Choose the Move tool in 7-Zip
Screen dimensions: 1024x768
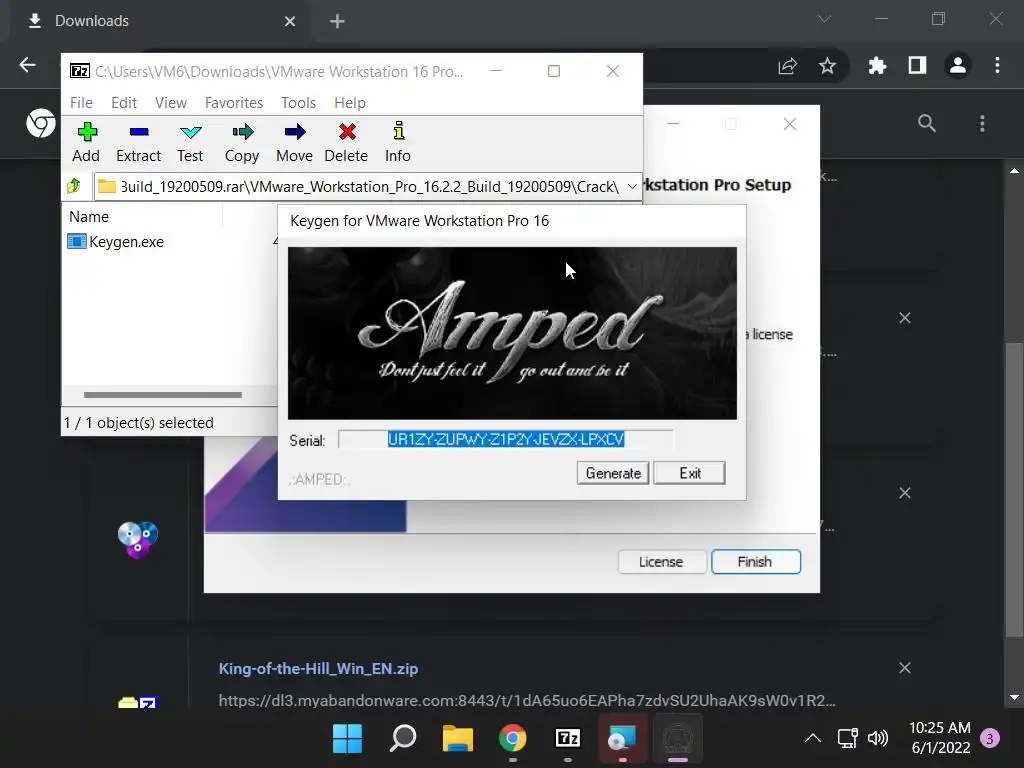pyautogui.click(x=295, y=142)
